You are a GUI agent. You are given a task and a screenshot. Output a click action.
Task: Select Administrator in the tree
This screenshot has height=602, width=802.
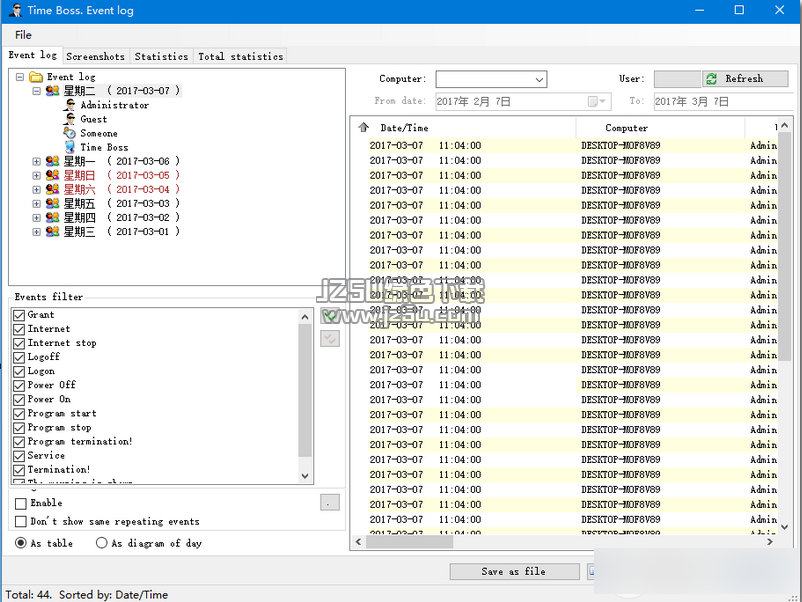(115, 105)
